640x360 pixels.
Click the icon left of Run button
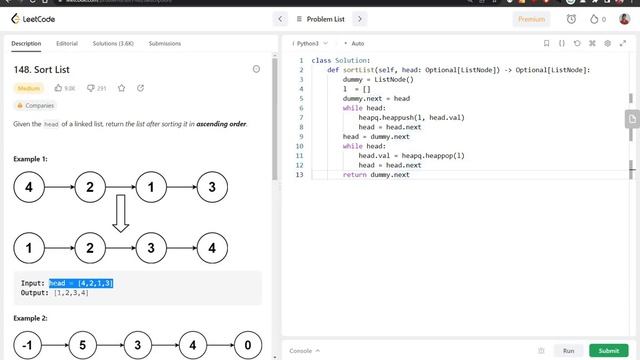pyautogui.click(x=541, y=351)
